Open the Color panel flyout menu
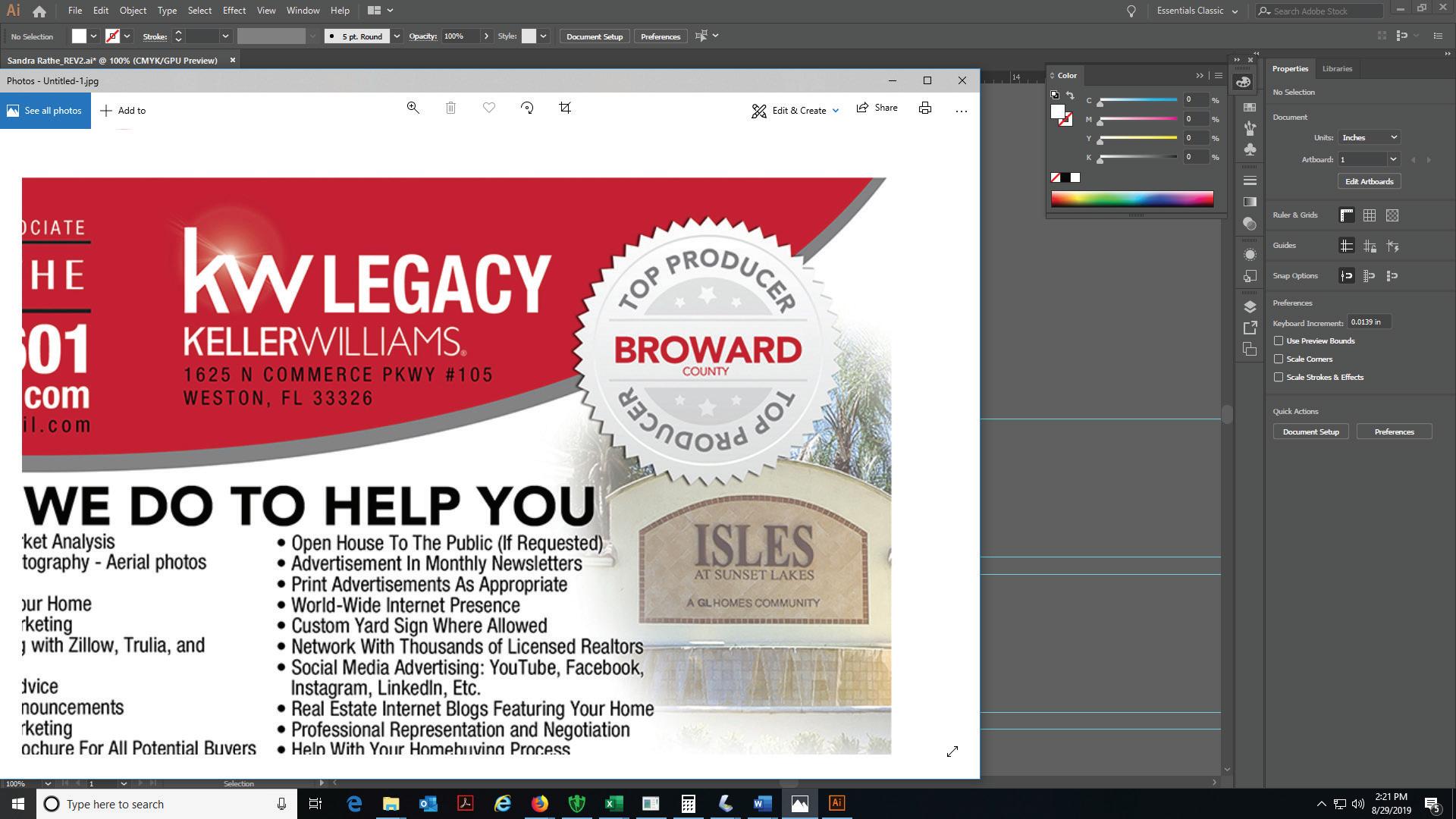Viewport: 1456px width, 819px height. point(1219,75)
